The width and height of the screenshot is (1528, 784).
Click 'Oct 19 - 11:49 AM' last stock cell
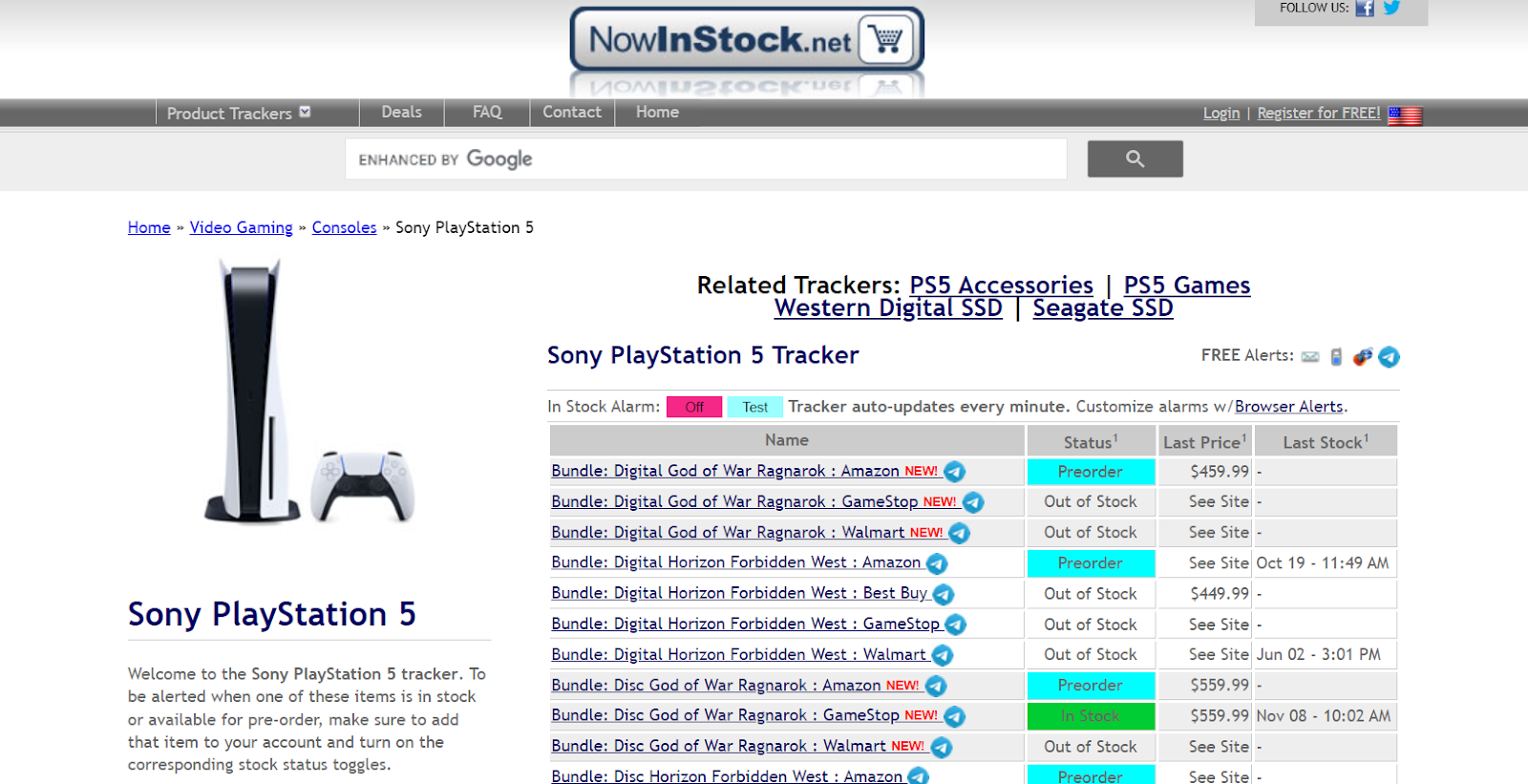click(1324, 563)
